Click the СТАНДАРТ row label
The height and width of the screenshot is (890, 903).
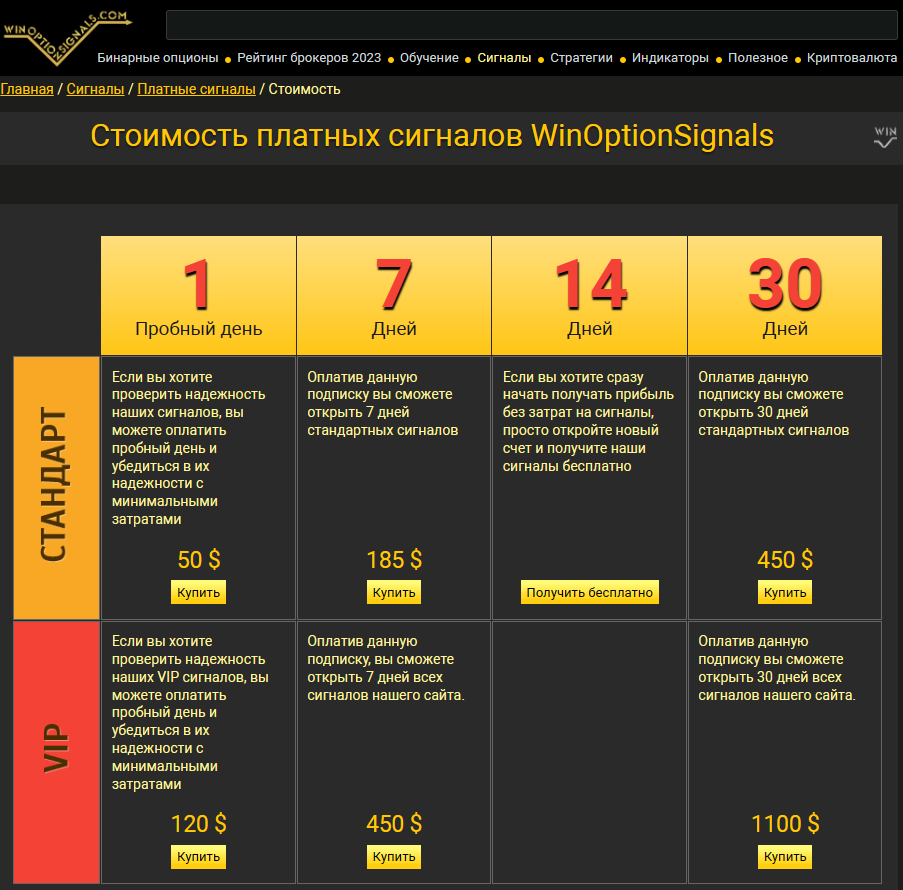coord(56,488)
